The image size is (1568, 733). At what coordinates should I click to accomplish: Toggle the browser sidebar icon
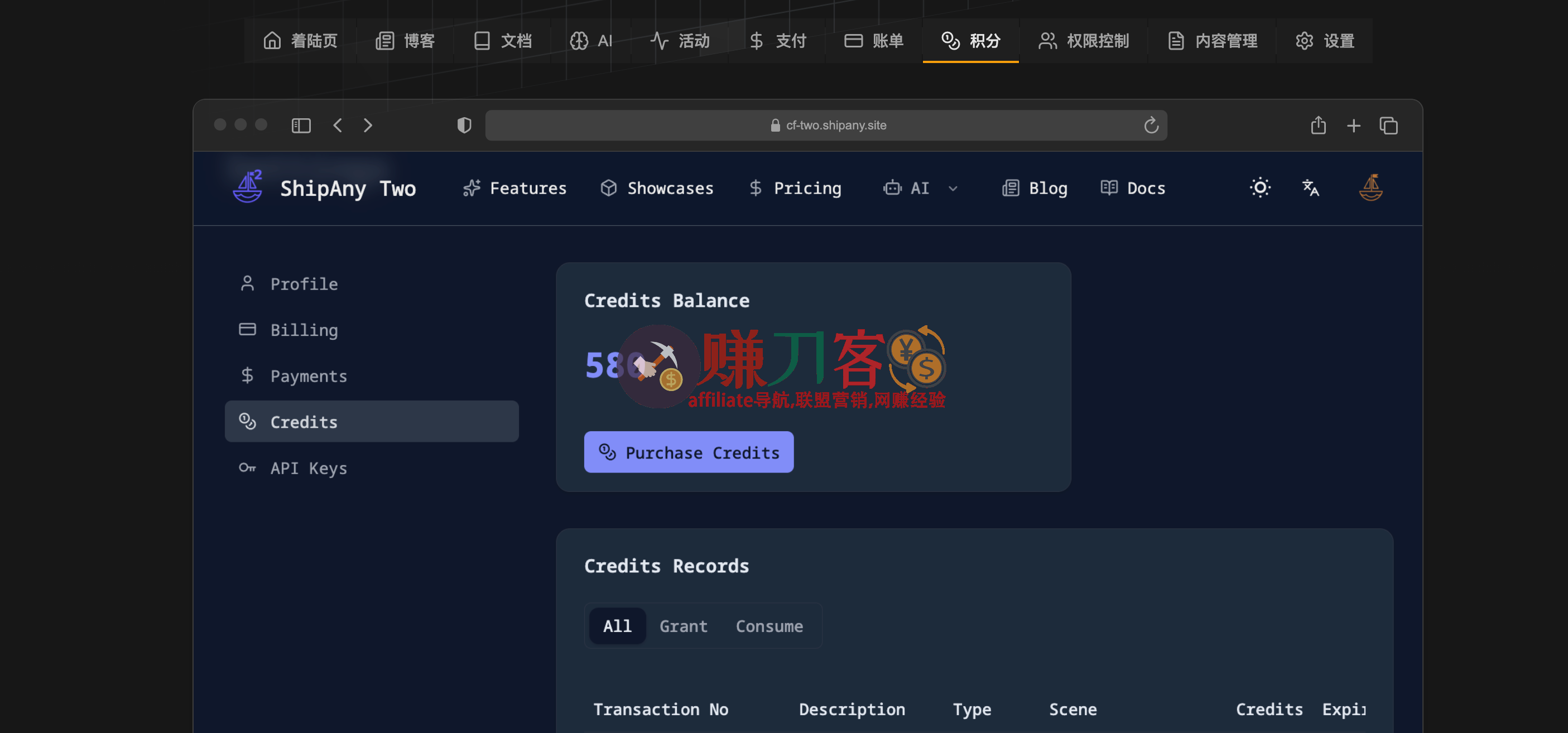point(301,126)
